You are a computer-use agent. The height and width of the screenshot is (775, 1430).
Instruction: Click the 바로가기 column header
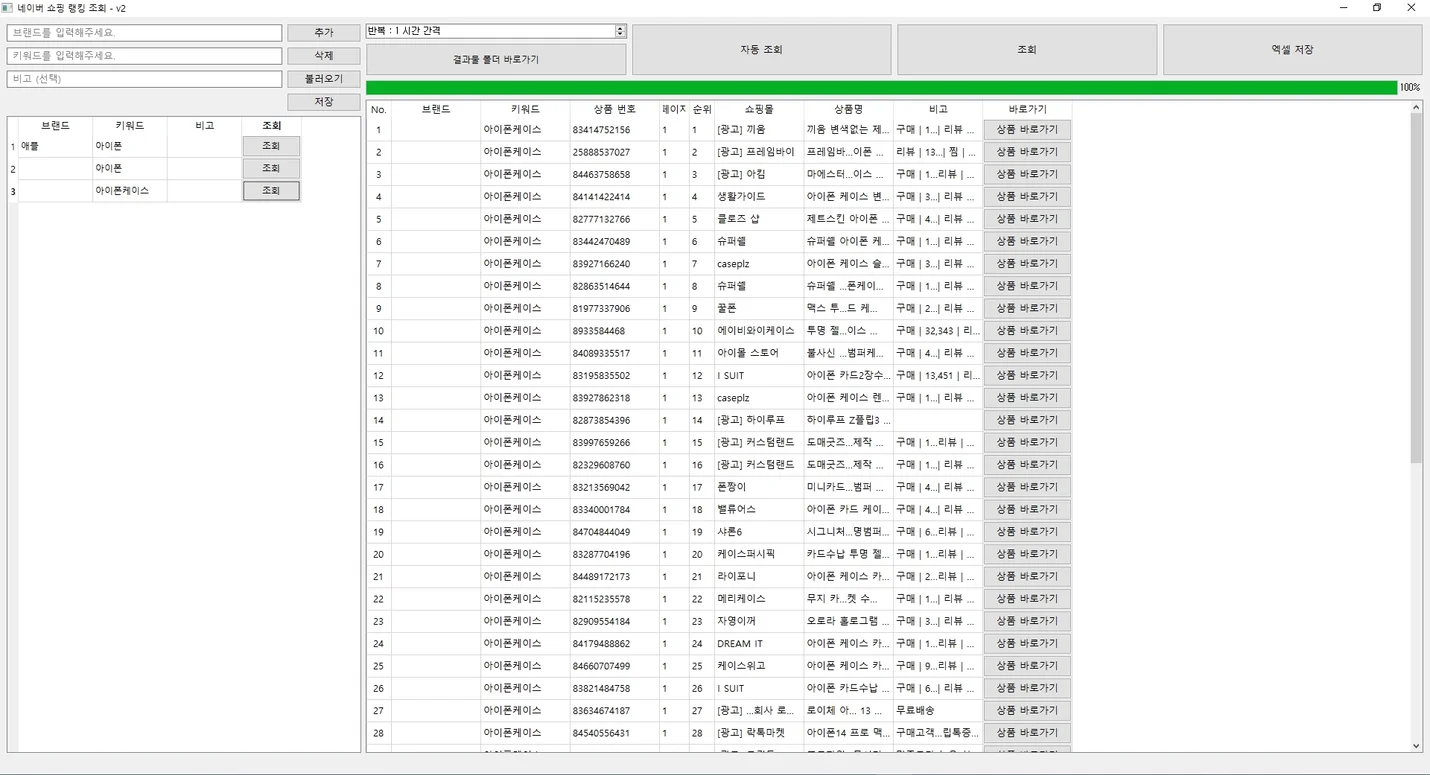[1027, 109]
